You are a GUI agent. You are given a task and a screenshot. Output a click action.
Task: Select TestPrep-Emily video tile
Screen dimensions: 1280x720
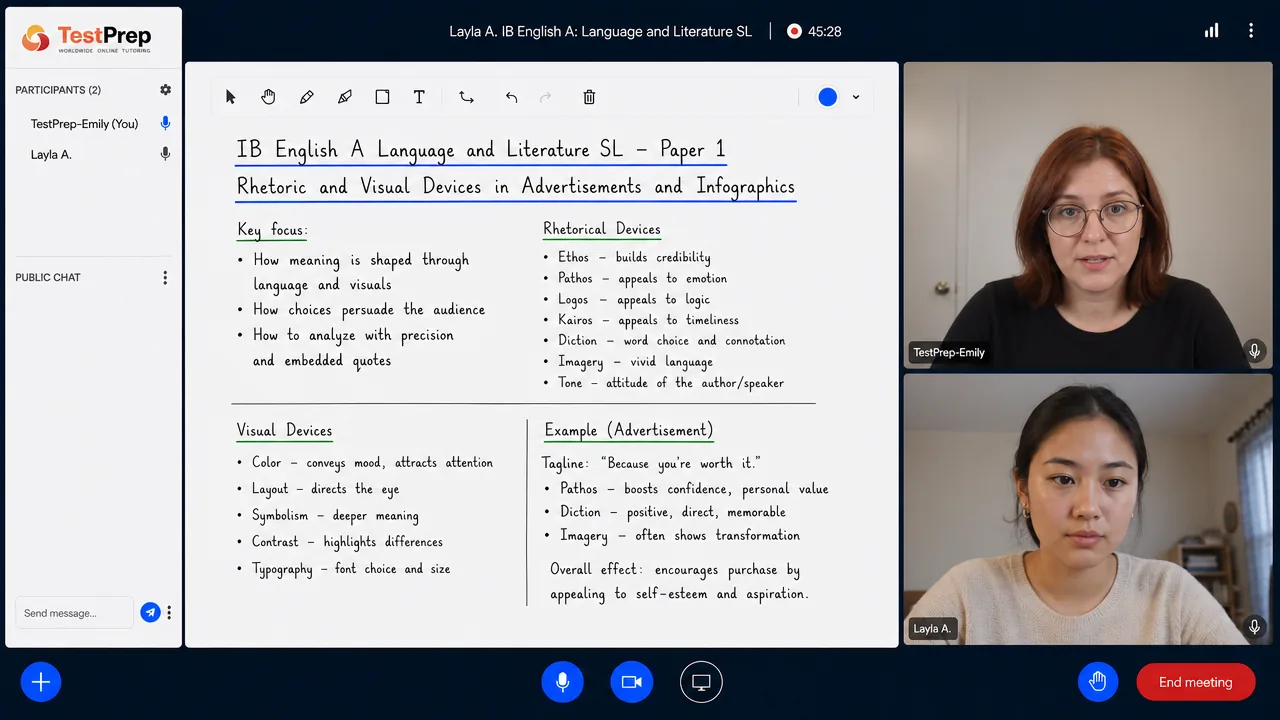1088,217
